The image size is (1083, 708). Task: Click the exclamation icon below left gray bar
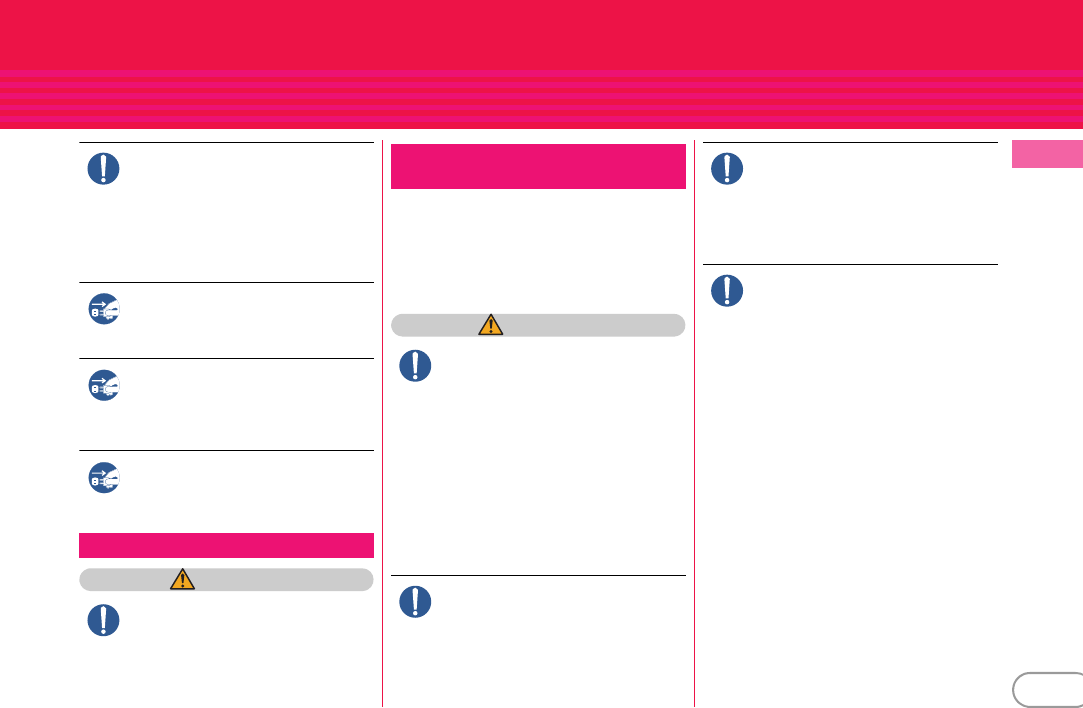coord(104,620)
